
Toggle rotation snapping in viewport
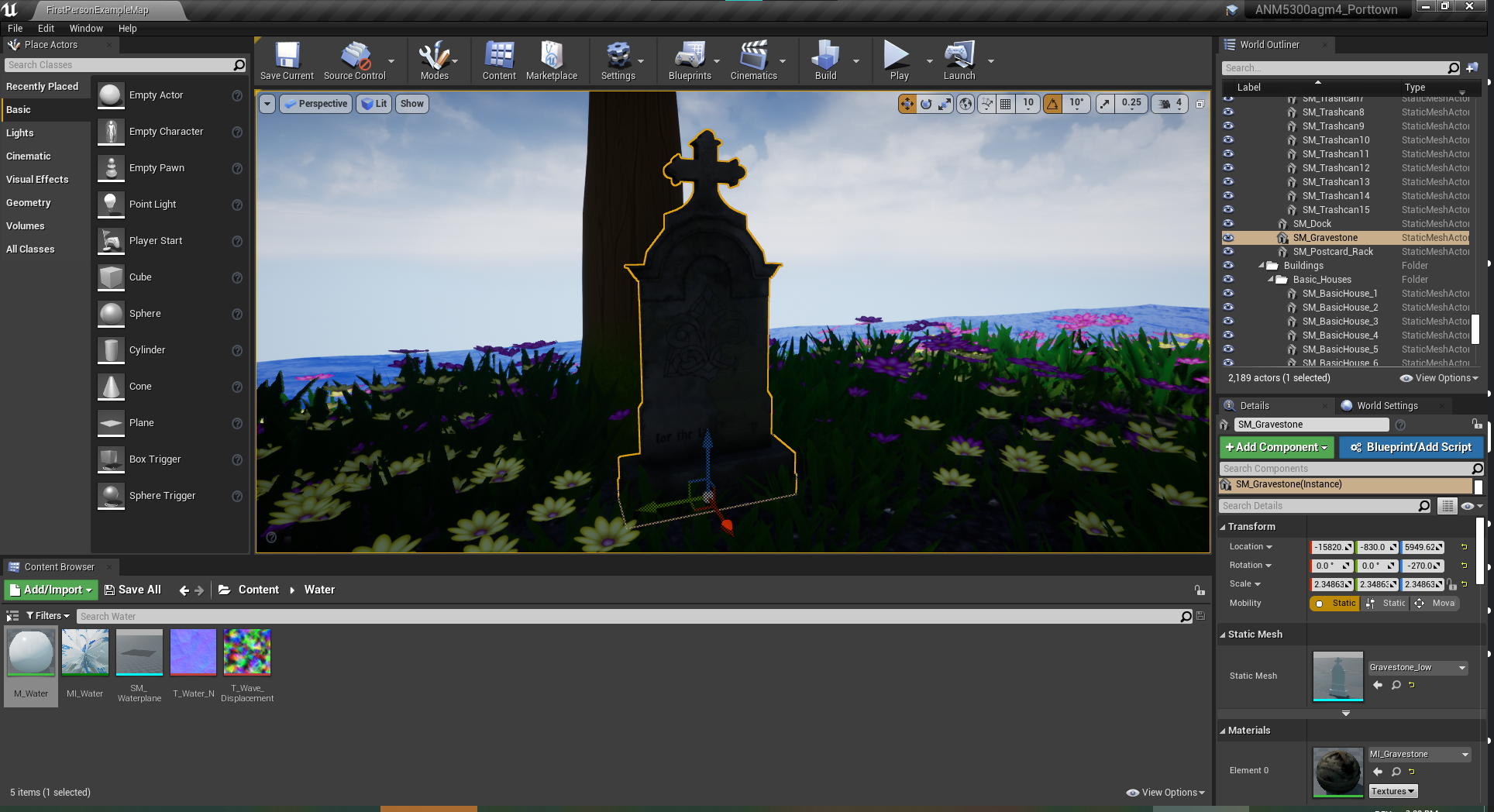[x=1052, y=104]
